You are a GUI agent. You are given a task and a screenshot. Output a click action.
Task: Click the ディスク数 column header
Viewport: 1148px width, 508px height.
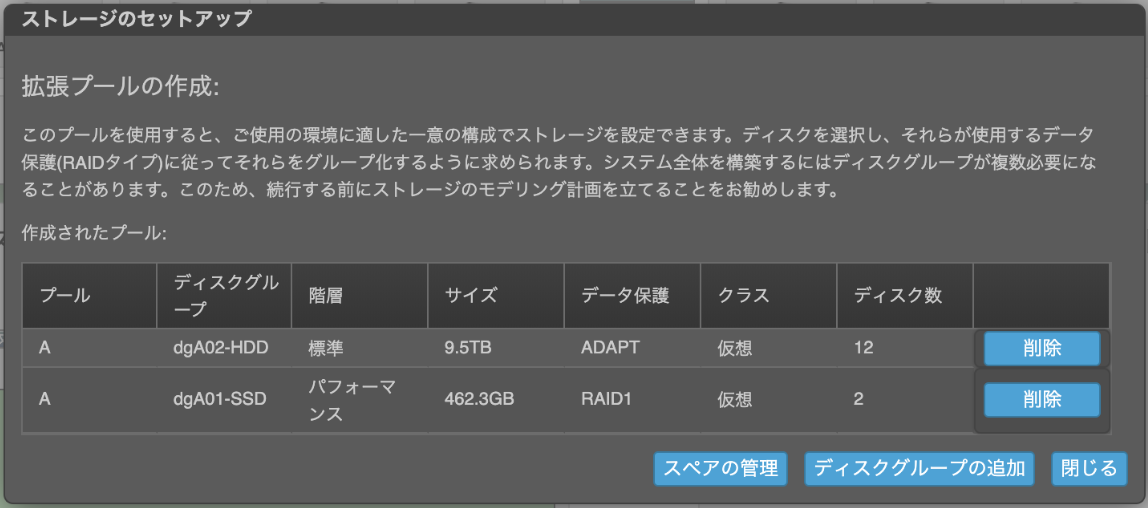pos(904,296)
